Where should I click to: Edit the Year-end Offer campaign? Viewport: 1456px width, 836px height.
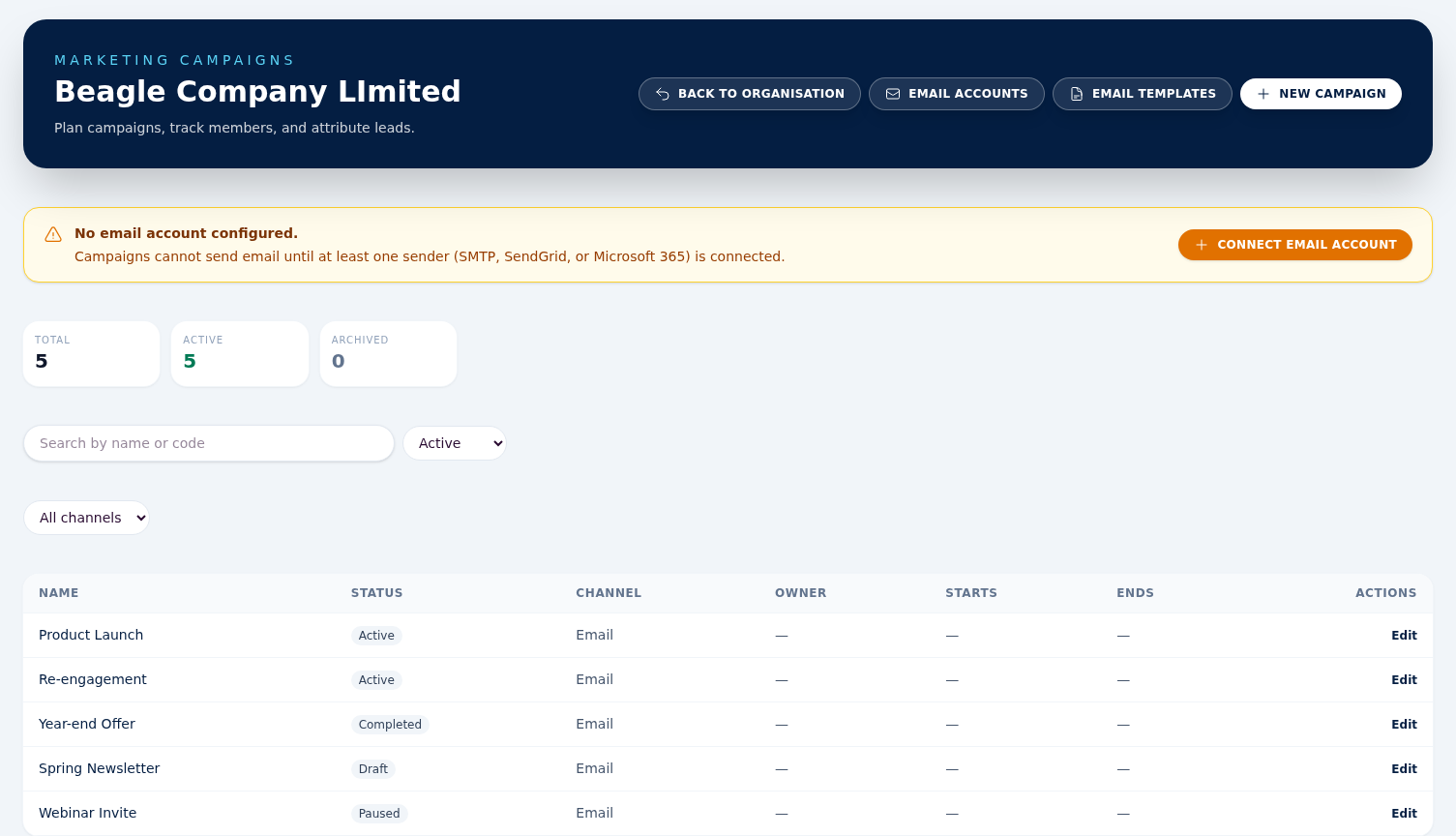pos(1404,725)
